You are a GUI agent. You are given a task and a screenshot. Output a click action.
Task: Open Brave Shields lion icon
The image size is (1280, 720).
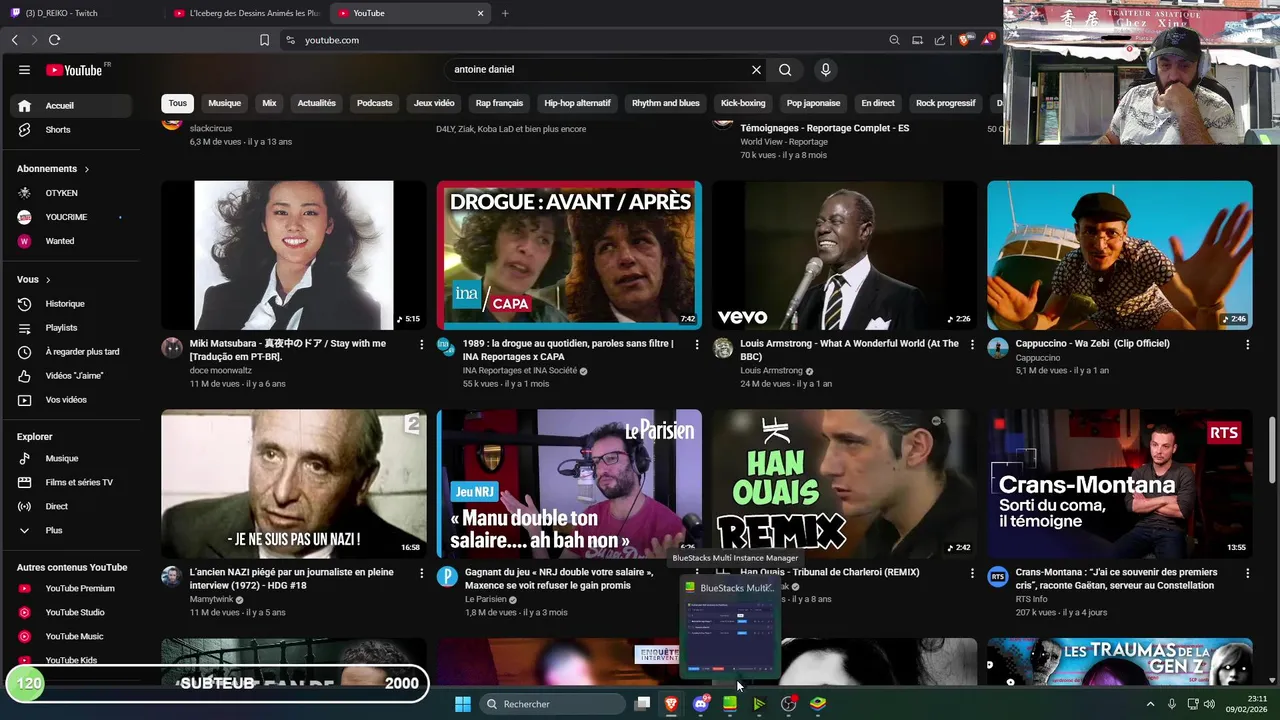pyautogui.click(x=964, y=40)
